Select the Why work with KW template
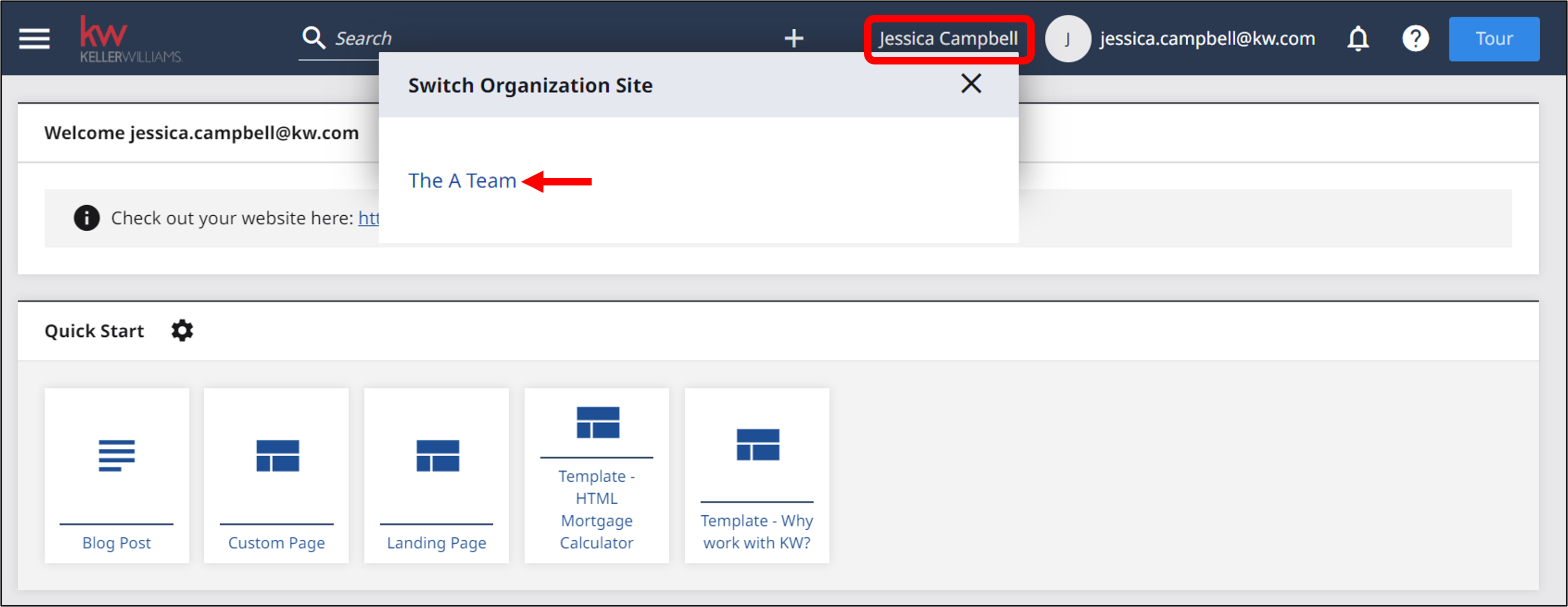1568x607 pixels. 756,475
